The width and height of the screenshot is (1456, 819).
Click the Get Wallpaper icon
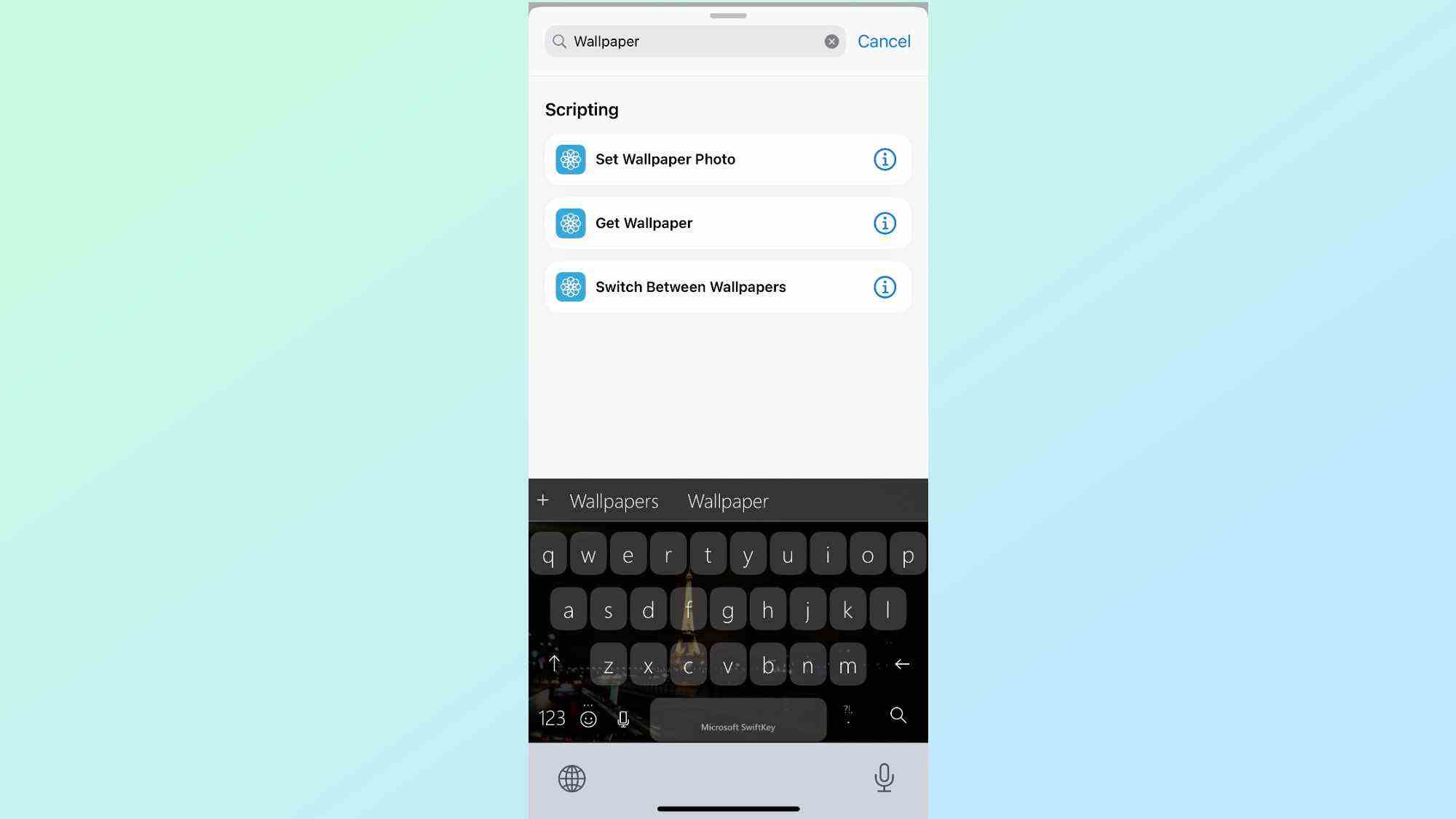(570, 223)
